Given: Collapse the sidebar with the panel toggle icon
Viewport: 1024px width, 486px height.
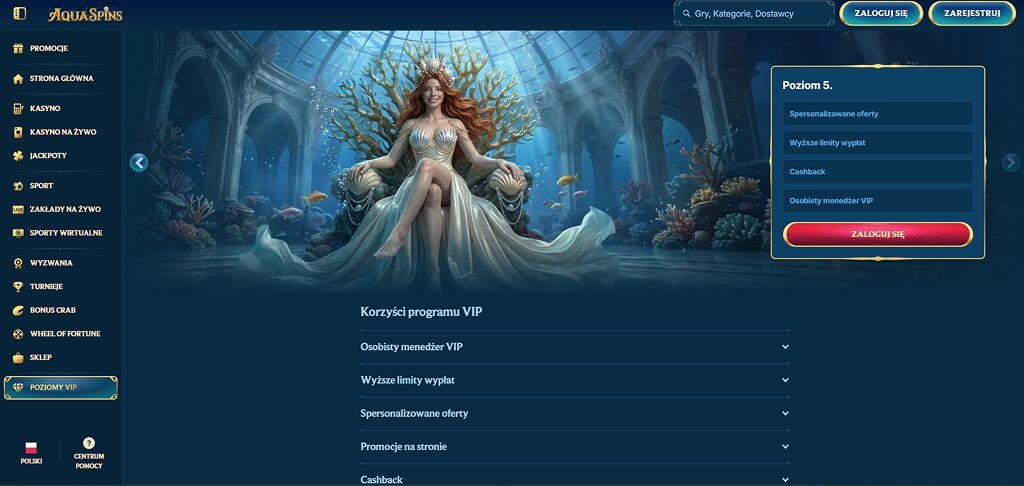Looking at the screenshot, I should point(20,13).
